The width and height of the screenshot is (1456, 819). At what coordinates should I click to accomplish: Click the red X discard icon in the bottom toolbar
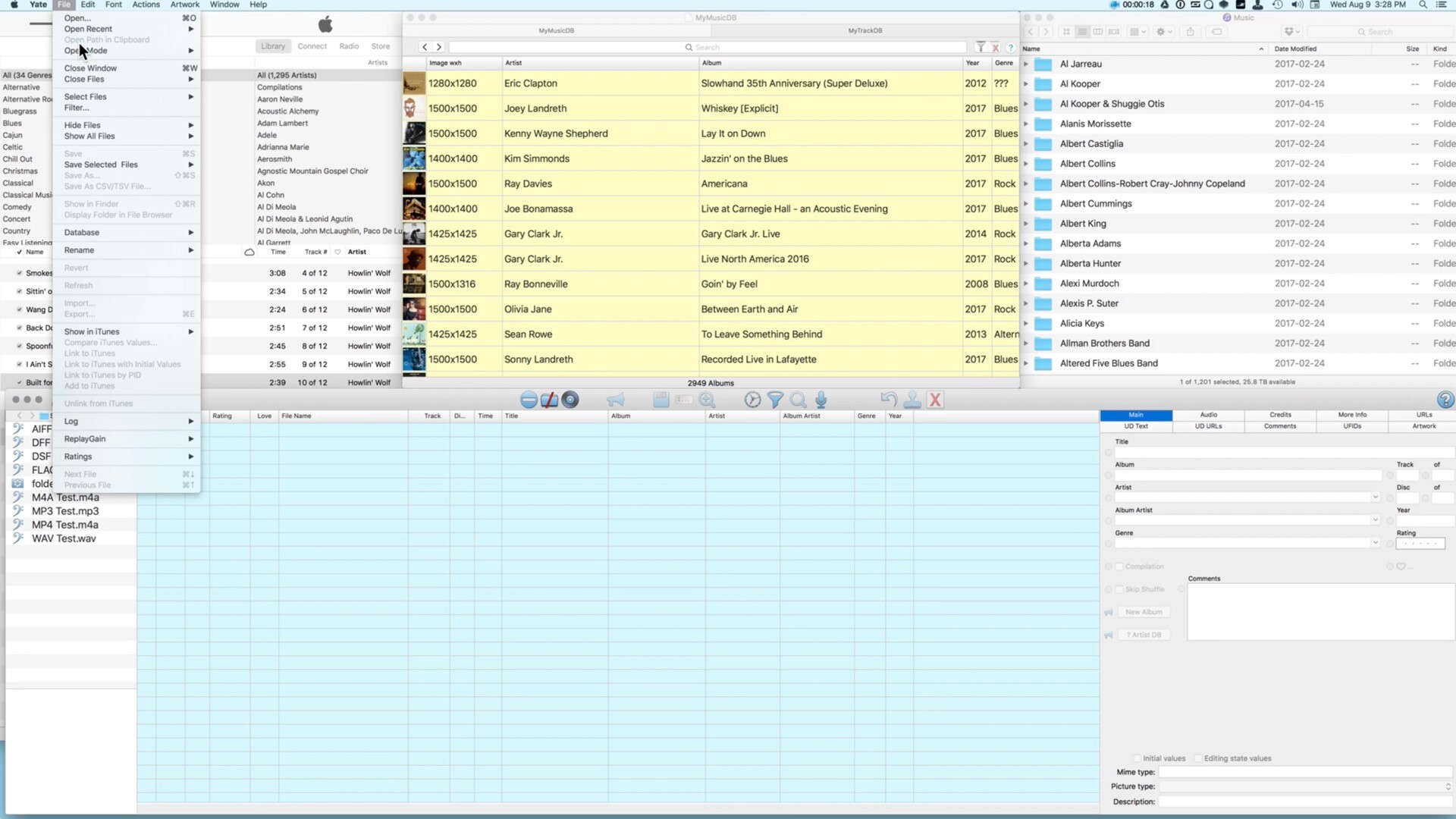pos(935,400)
